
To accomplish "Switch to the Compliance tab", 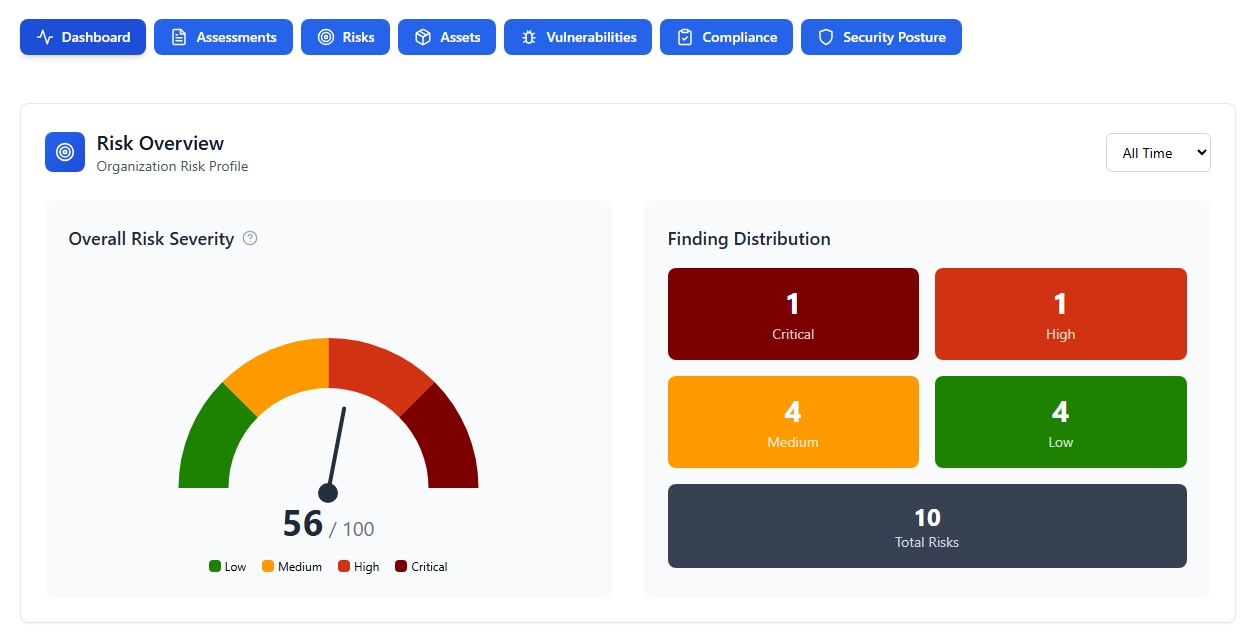I will point(726,37).
